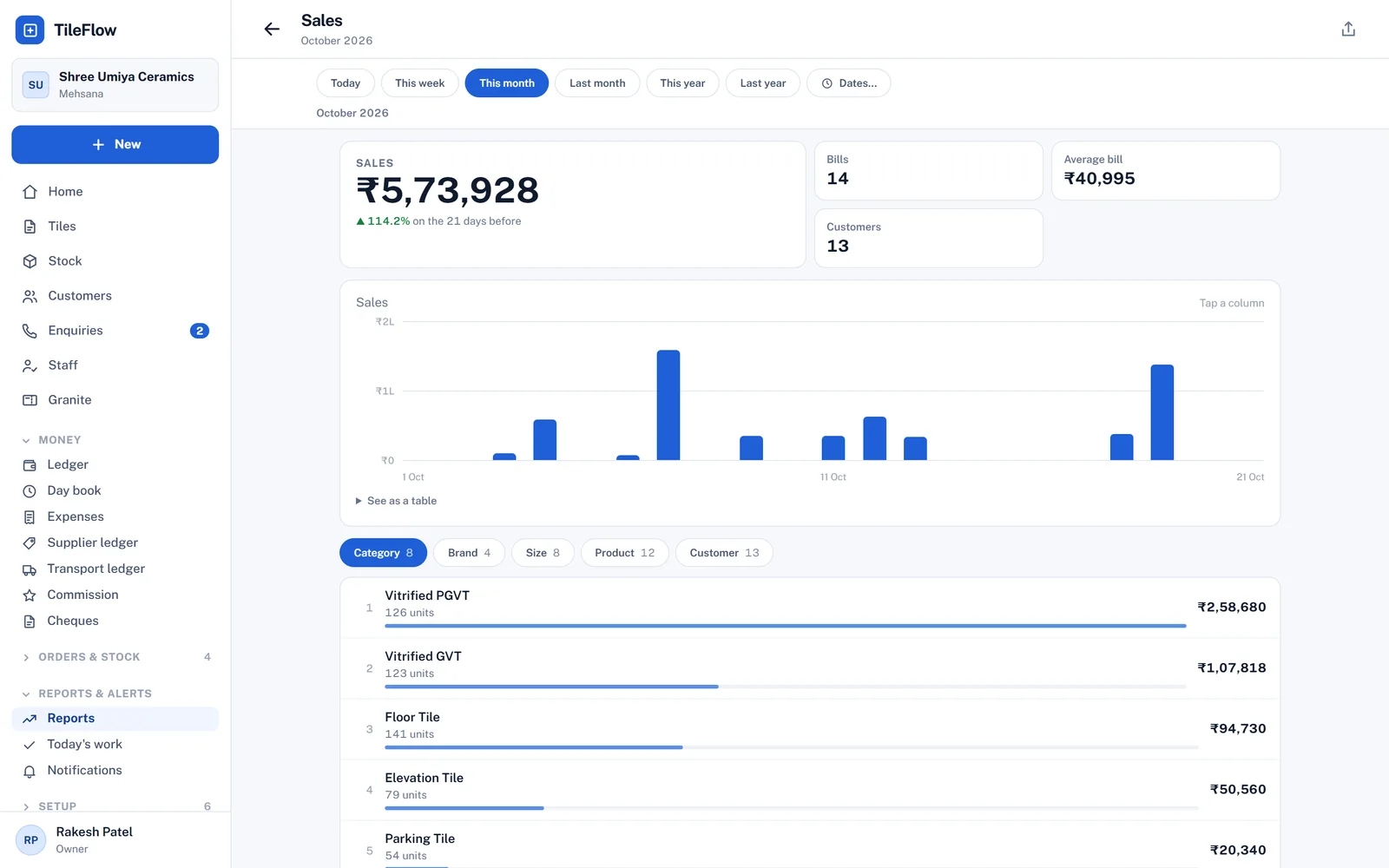The width and height of the screenshot is (1389, 868).
Task: Switch to Category tab
Action: [383, 553]
